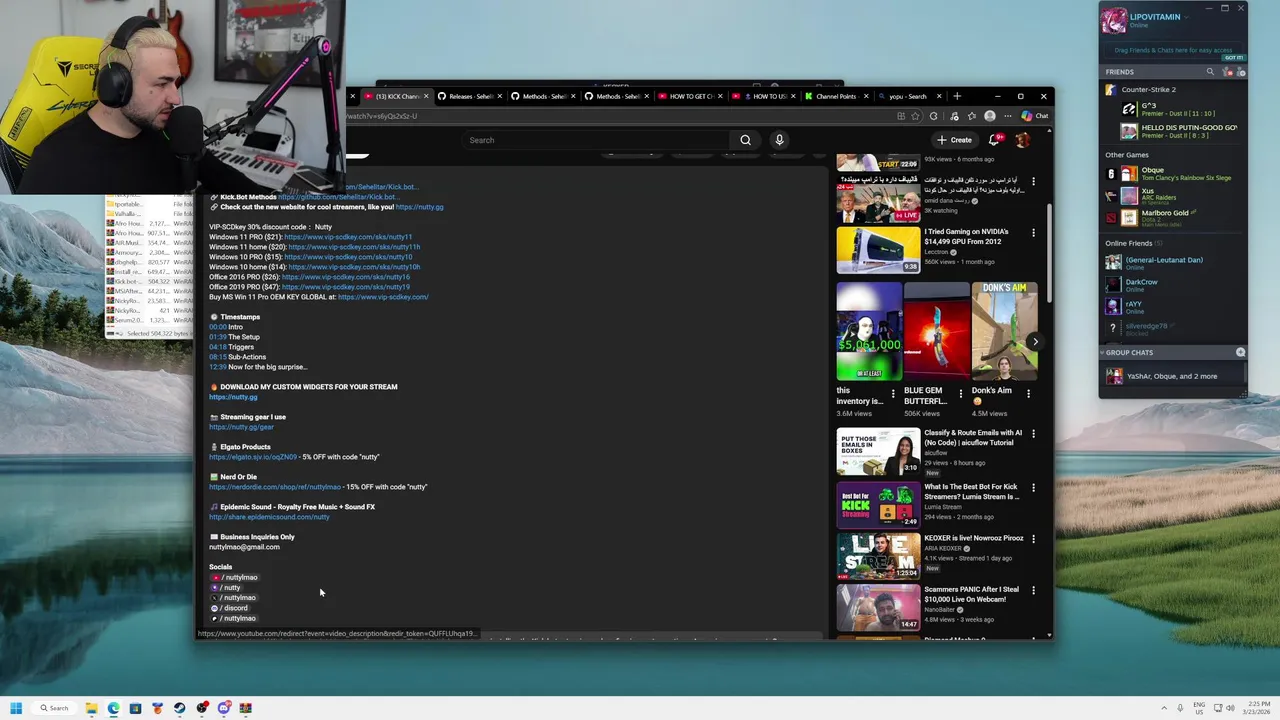Click the Windows taskbar Search box
1280x720 pixels.
coord(53,708)
